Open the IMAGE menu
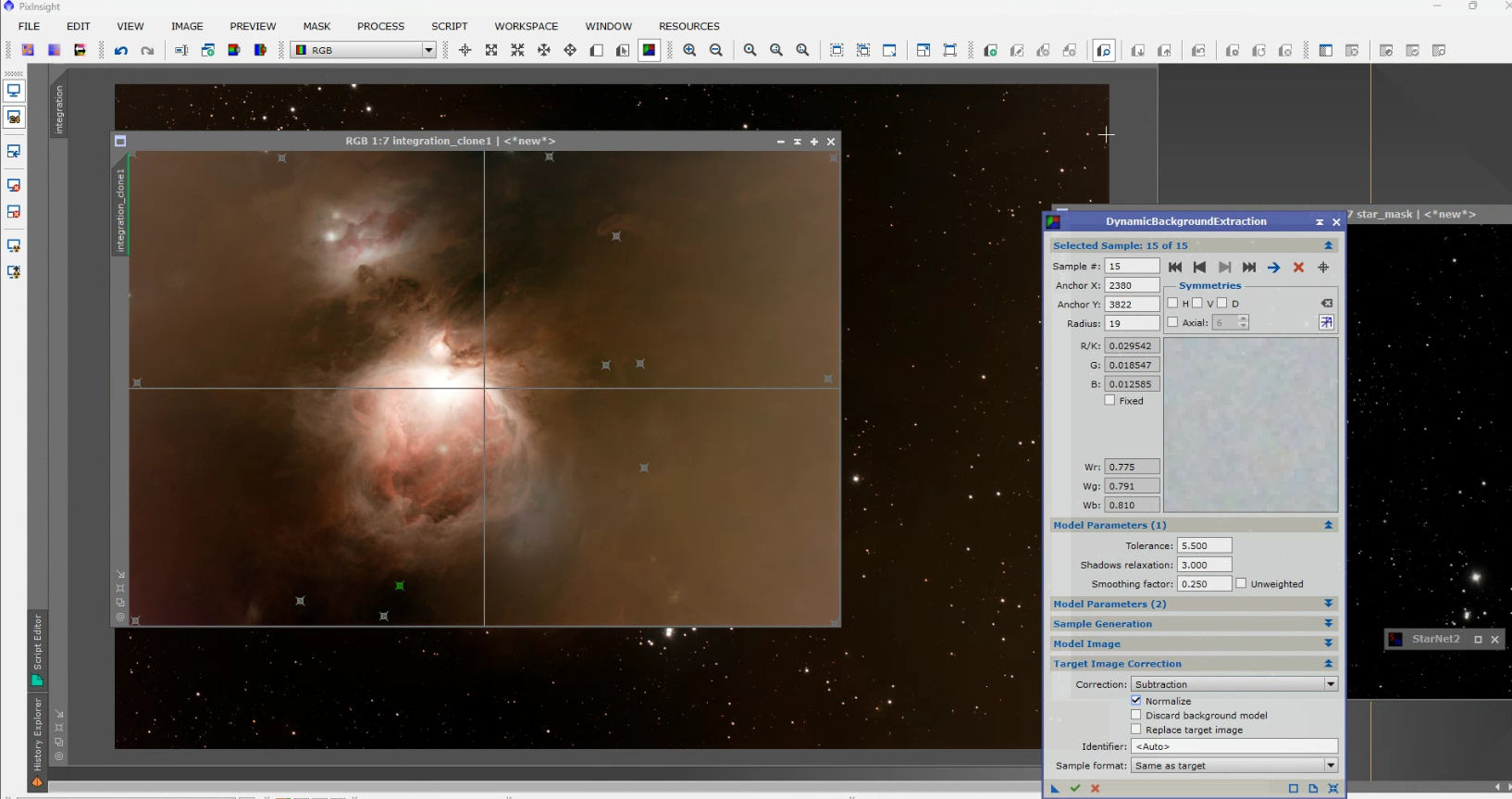Viewport: 1512px width, 799px height. 187,26
